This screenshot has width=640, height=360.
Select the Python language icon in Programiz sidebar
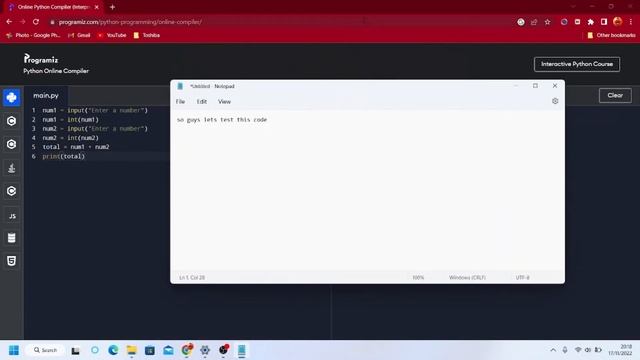tap(11, 98)
